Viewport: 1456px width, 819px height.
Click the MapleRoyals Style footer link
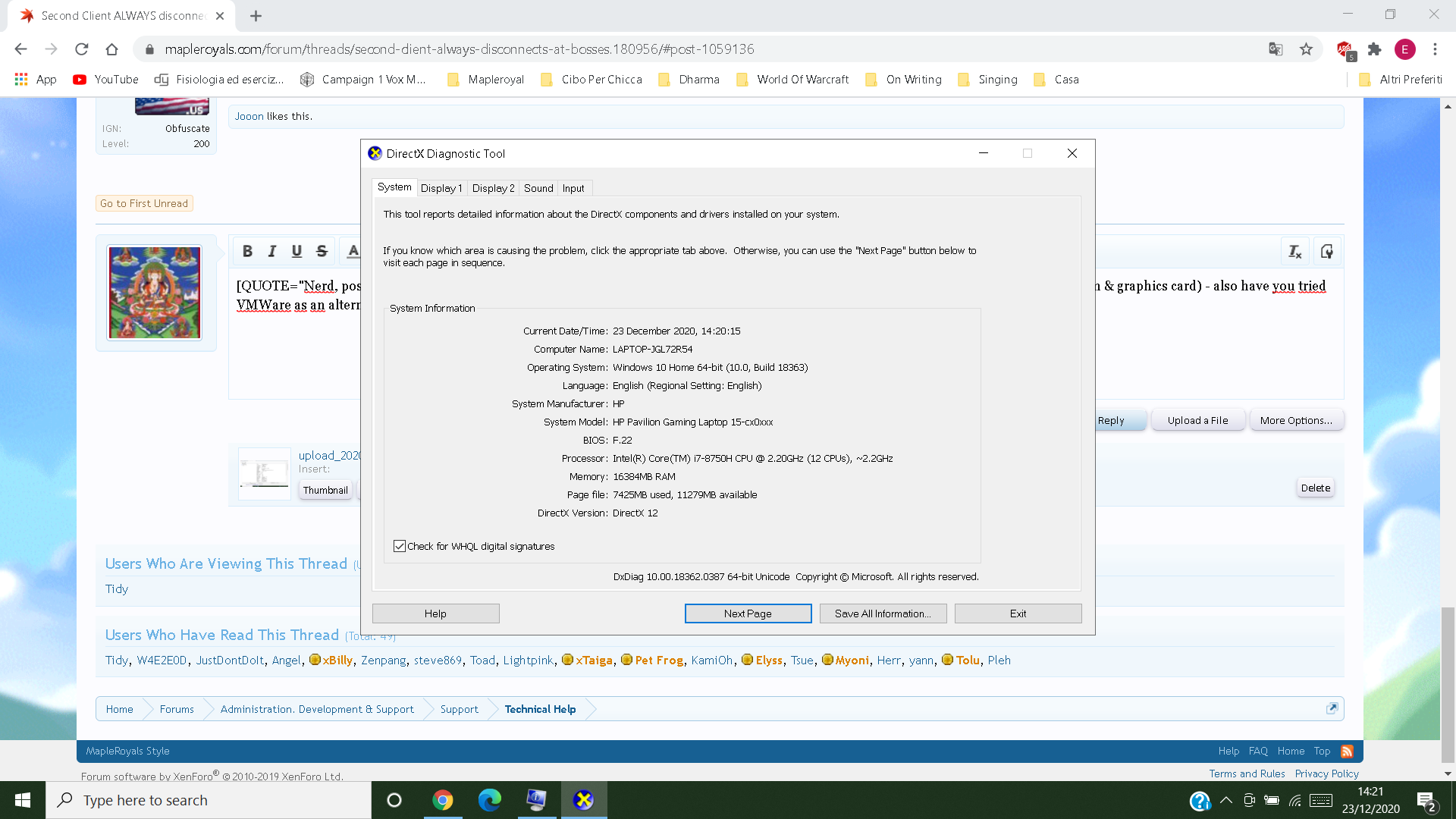pos(127,751)
